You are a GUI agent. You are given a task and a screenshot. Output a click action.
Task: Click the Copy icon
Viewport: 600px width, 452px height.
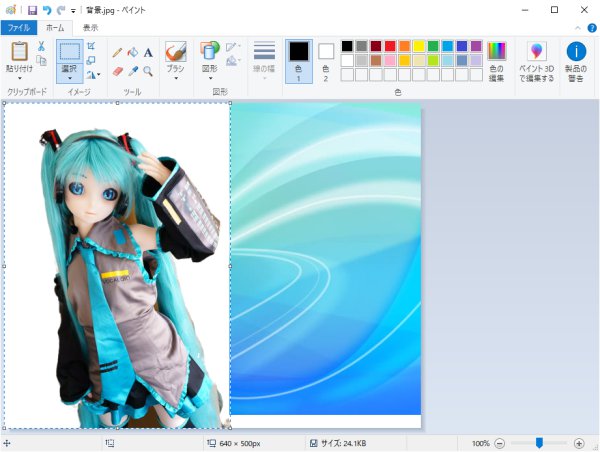(x=41, y=60)
